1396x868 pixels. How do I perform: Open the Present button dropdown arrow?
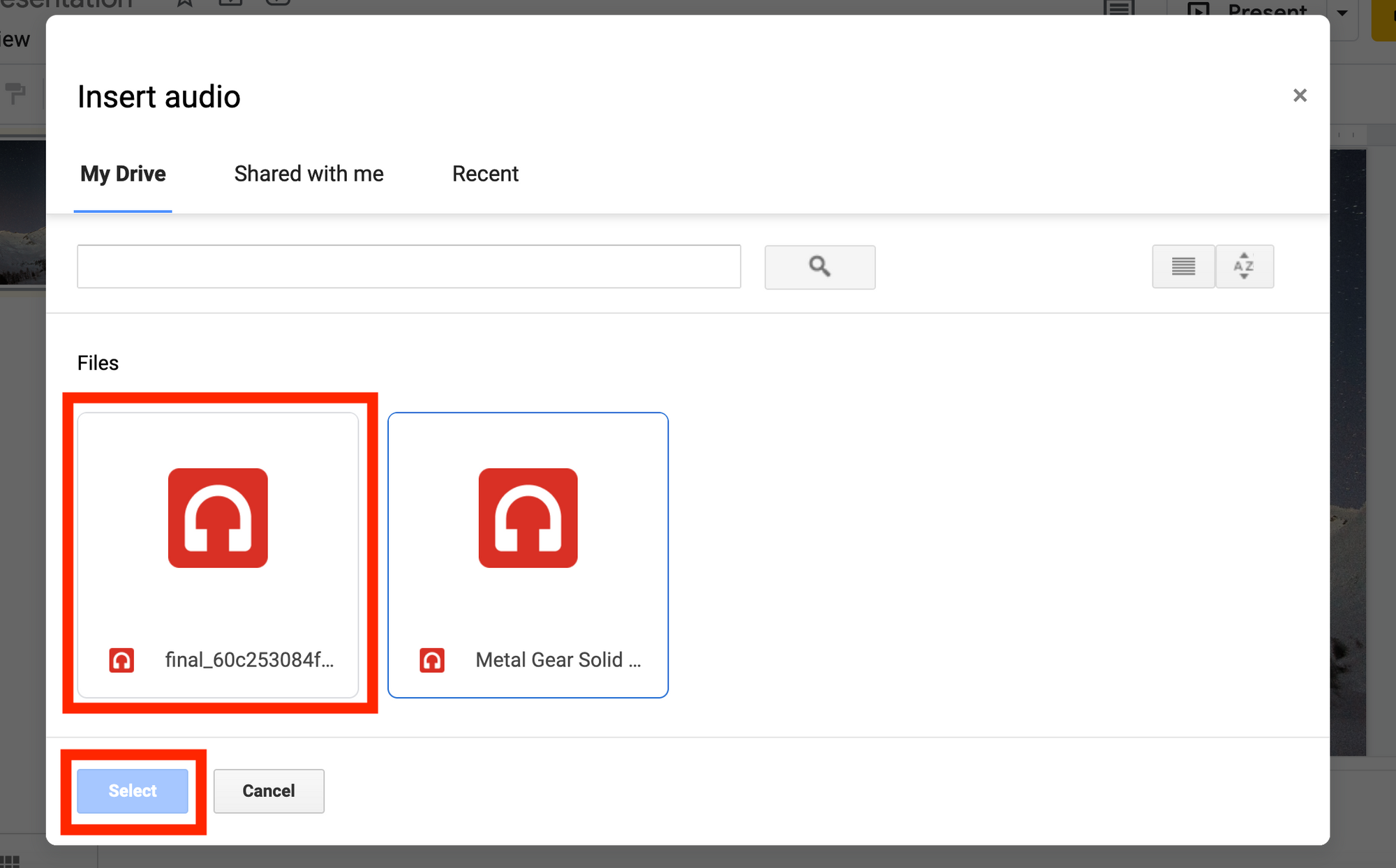(1342, 12)
